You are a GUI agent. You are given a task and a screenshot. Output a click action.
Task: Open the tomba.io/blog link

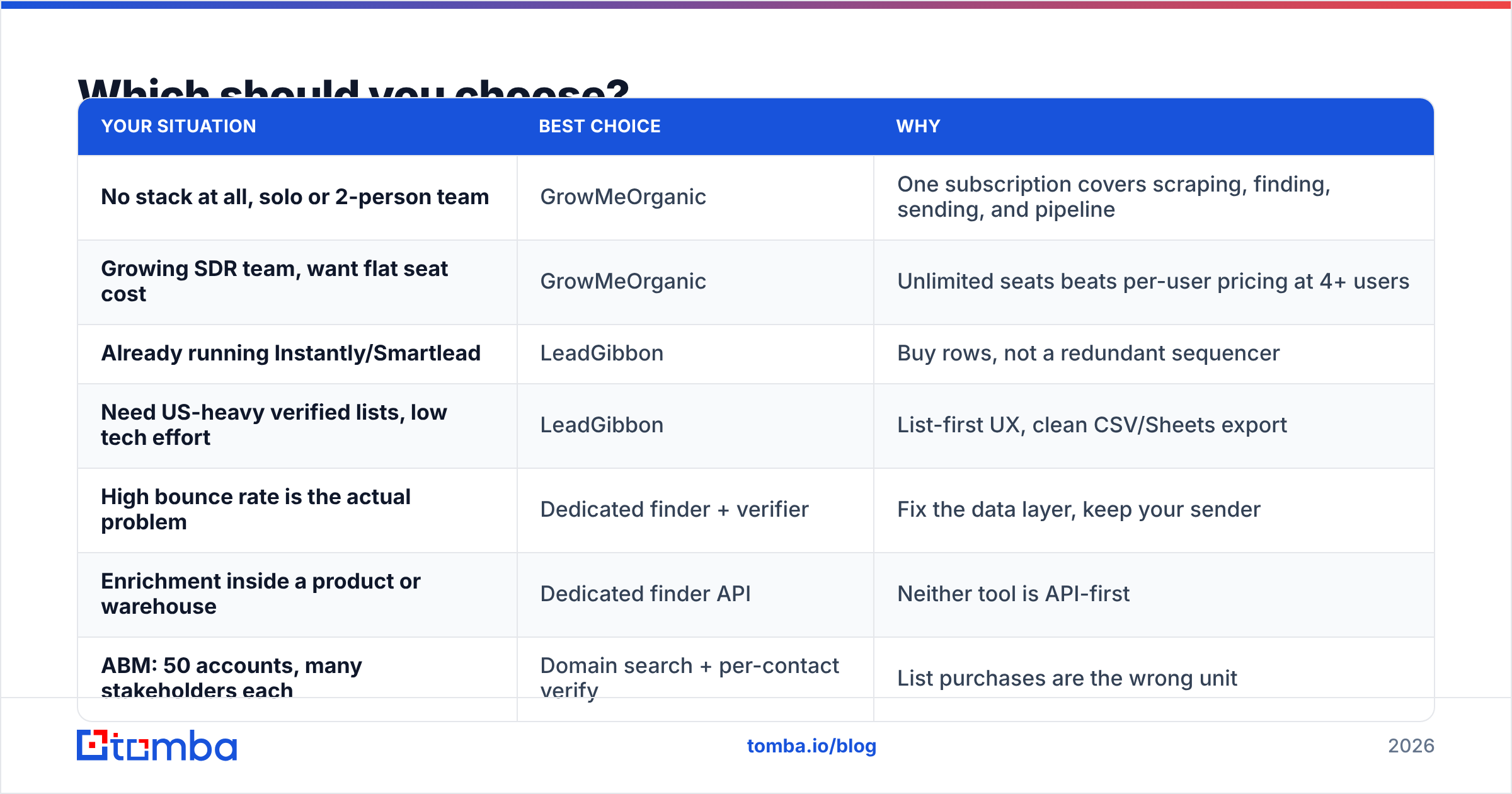(x=811, y=746)
